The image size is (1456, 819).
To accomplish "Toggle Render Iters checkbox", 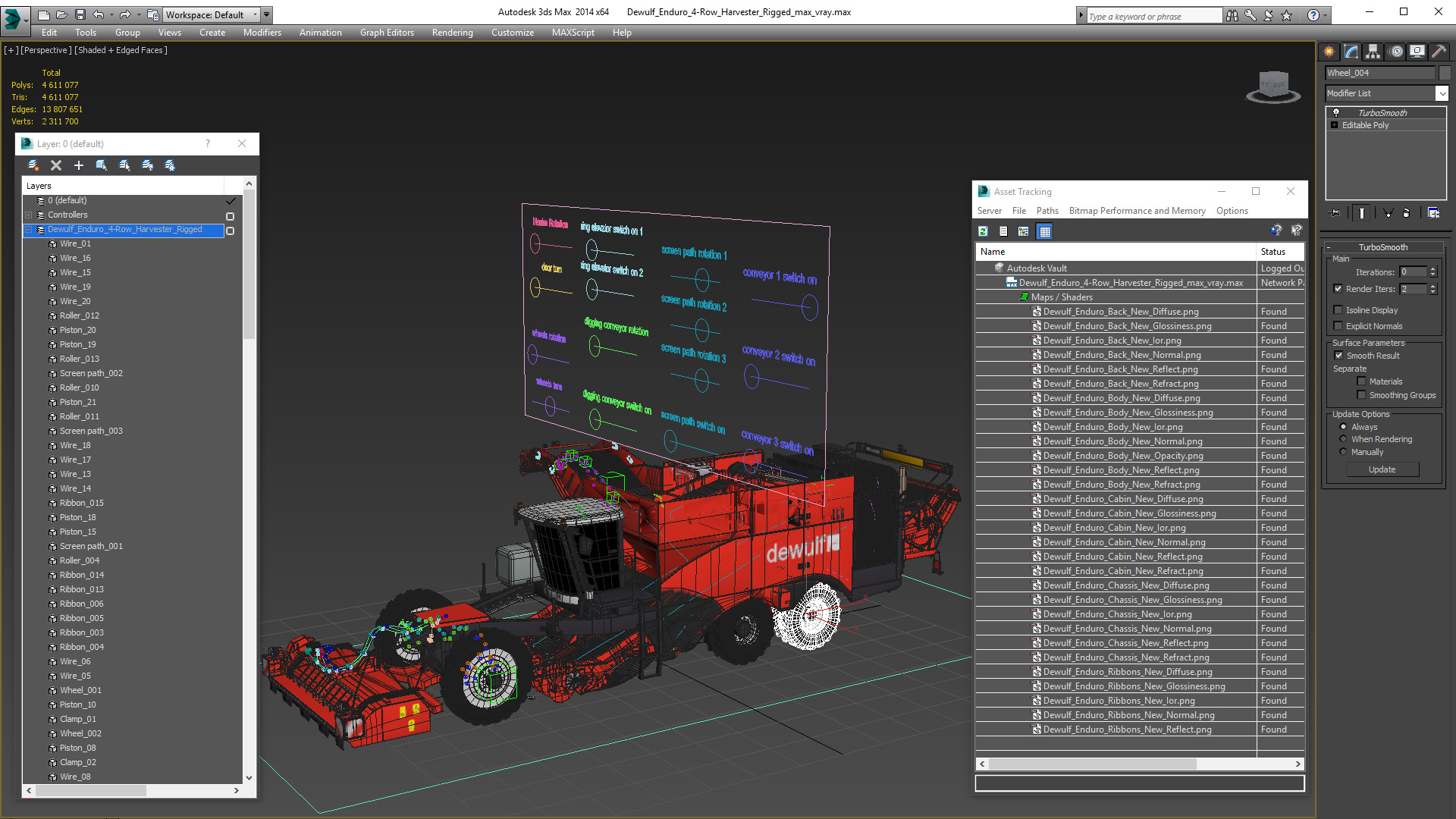I will click(1338, 289).
